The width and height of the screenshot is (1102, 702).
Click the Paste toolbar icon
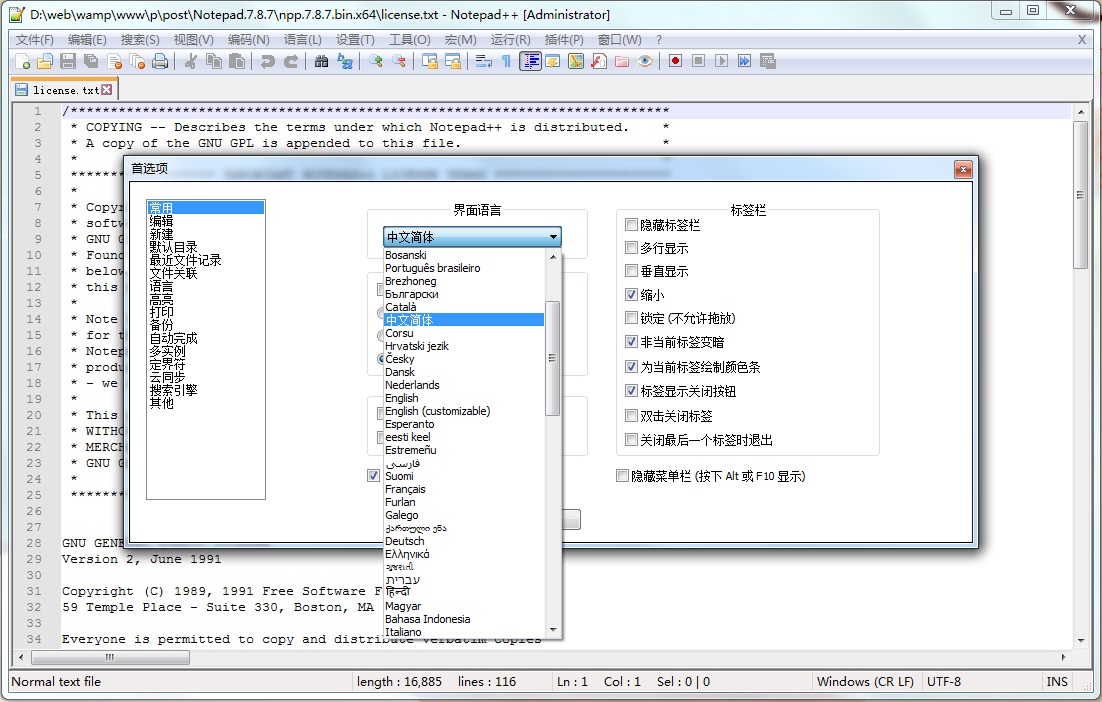coord(238,62)
